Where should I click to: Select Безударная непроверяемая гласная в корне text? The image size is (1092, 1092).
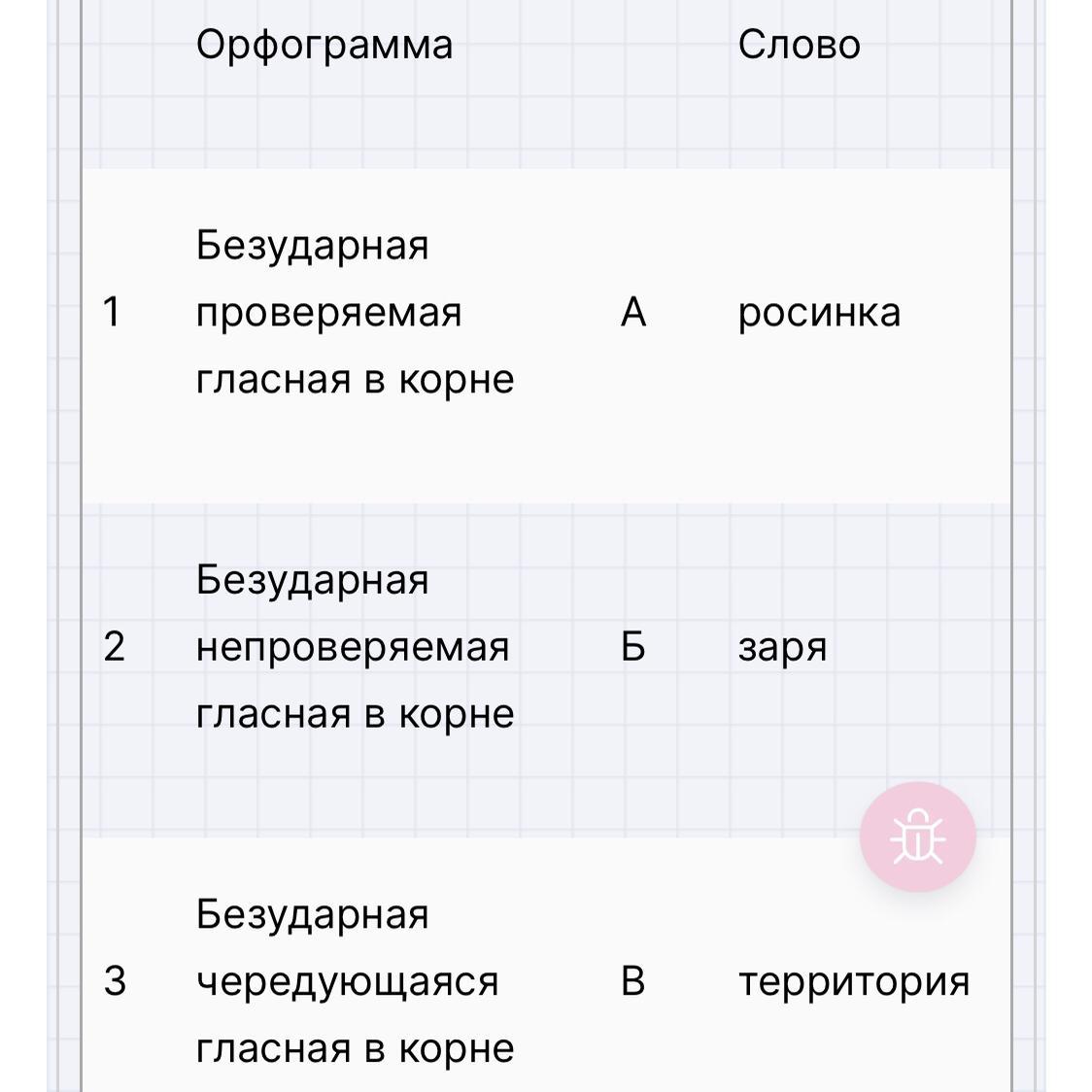[x=356, y=647]
